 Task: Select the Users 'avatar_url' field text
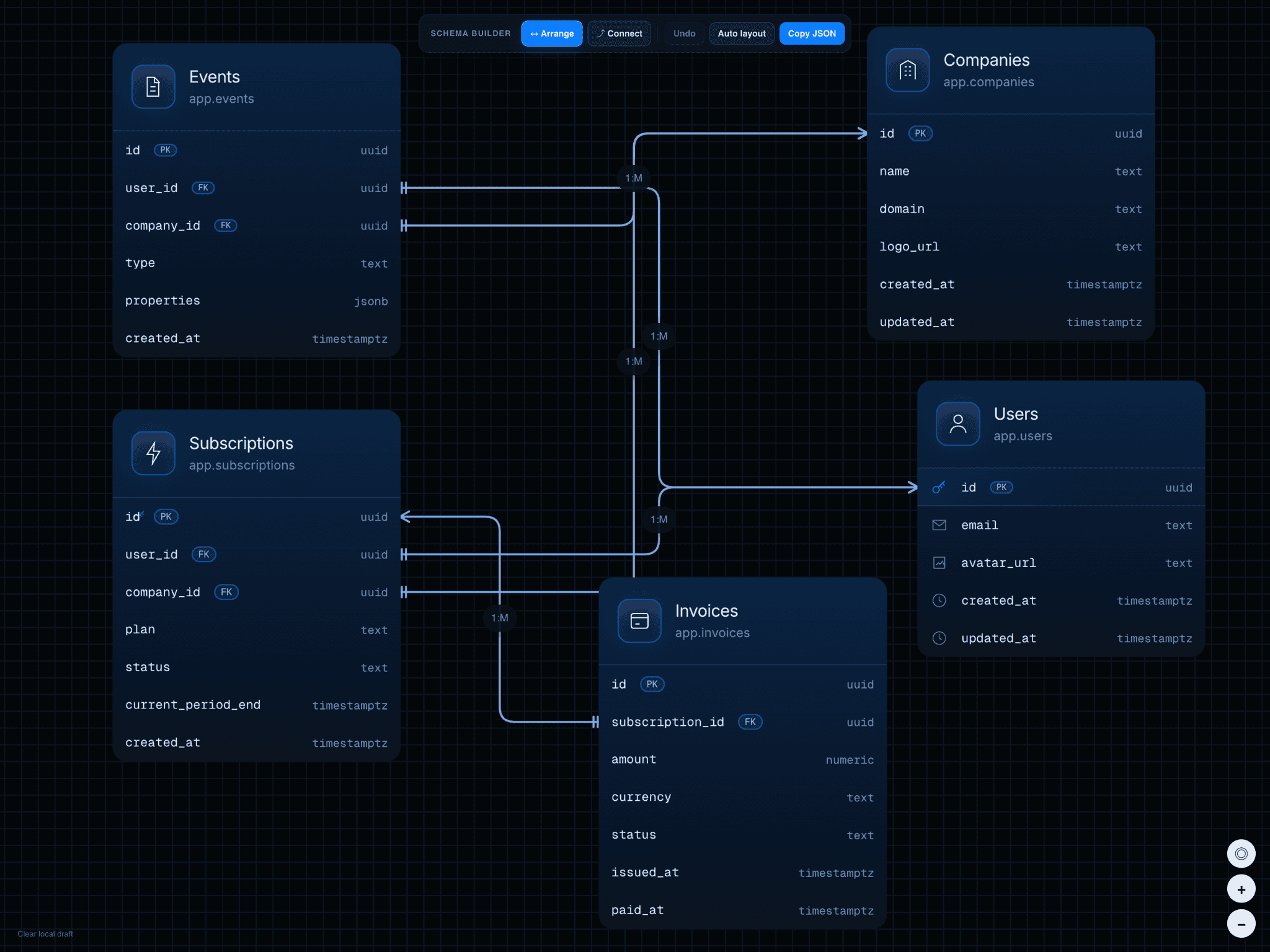click(x=998, y=563)
